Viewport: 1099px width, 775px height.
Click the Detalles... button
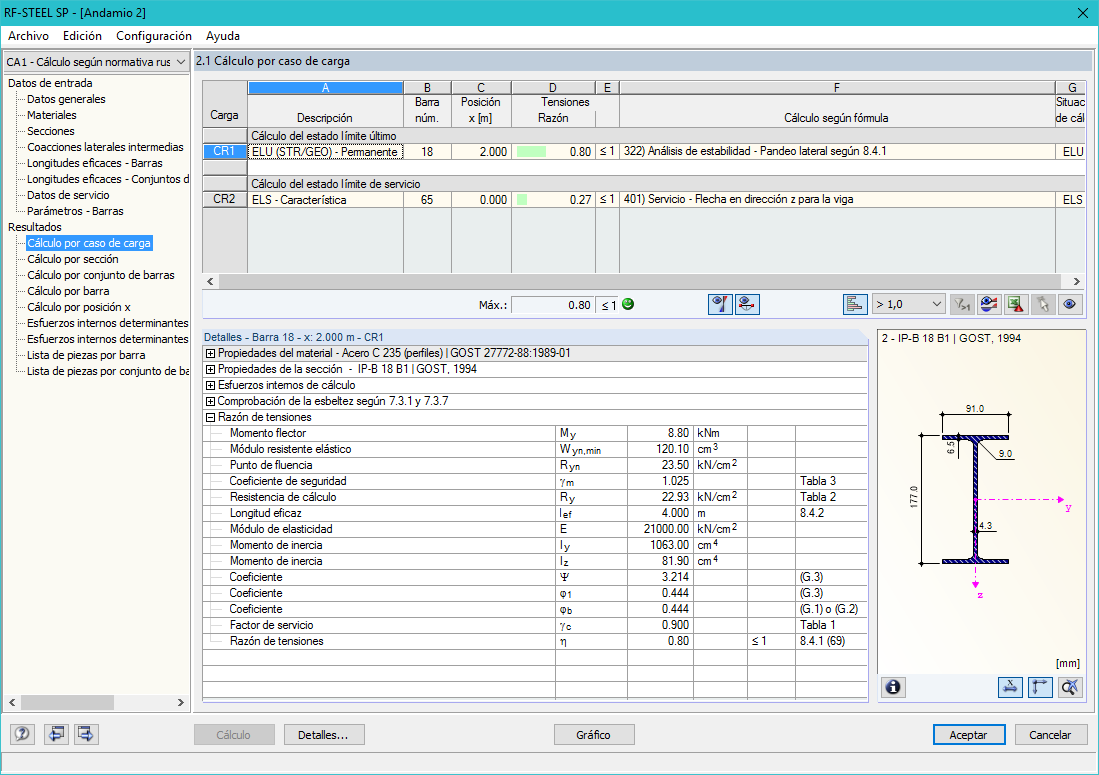pyautogui.click(x=324, y=734)
